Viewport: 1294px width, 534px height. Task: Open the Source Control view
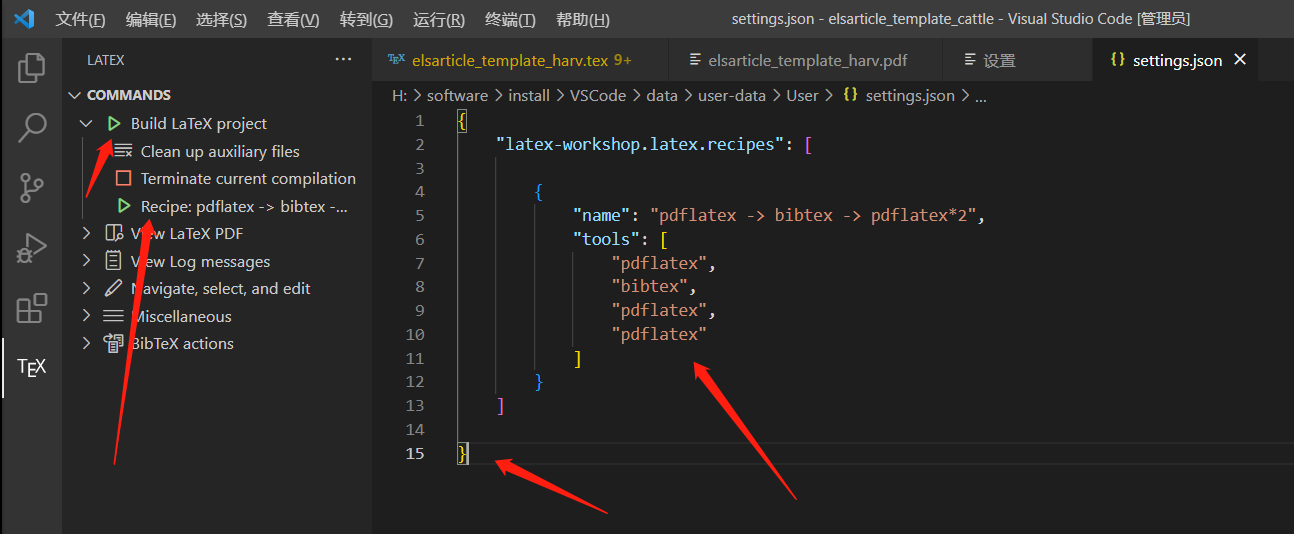31,187
